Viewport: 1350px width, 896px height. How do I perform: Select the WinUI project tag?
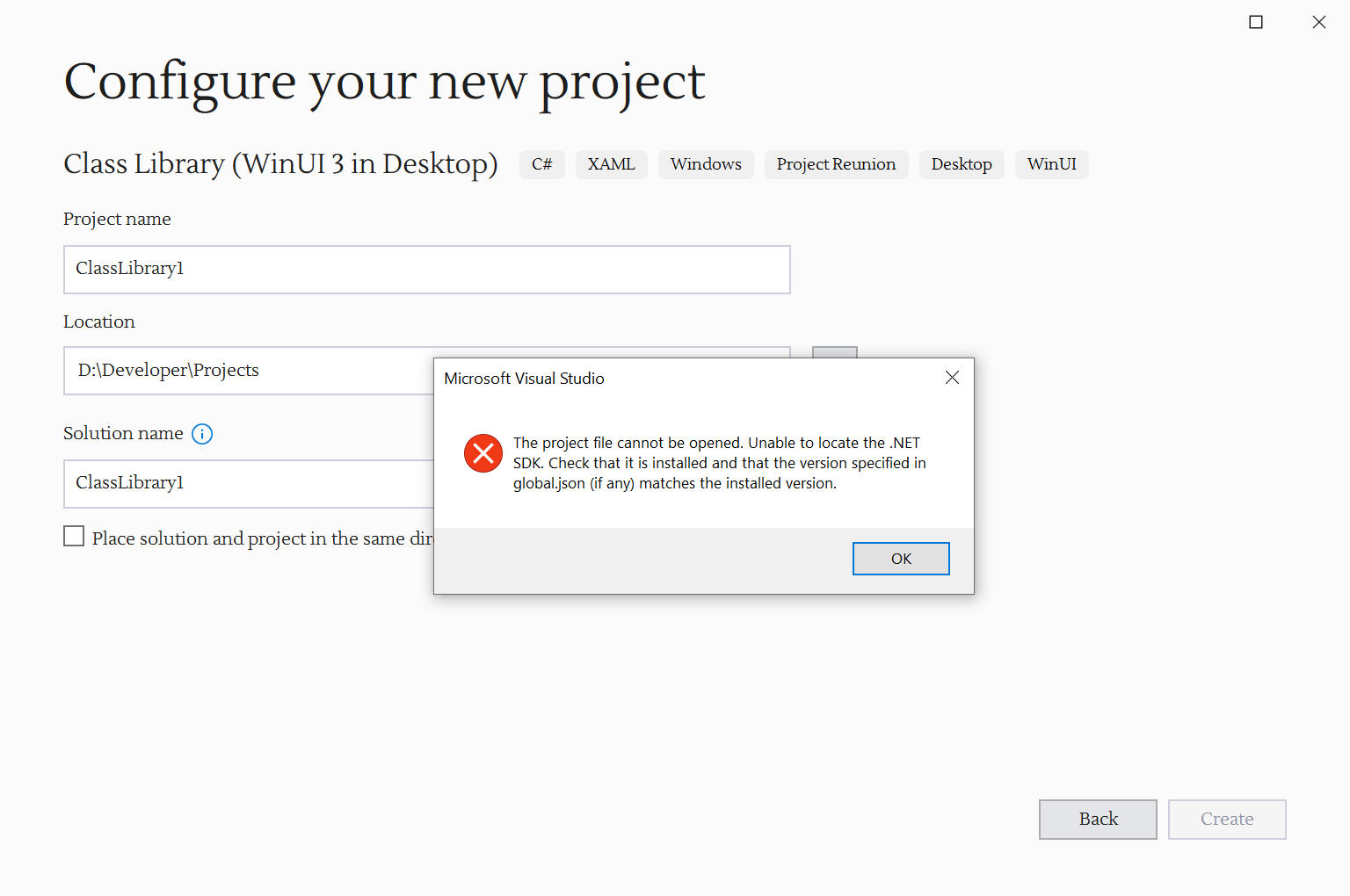[1051, 164]
